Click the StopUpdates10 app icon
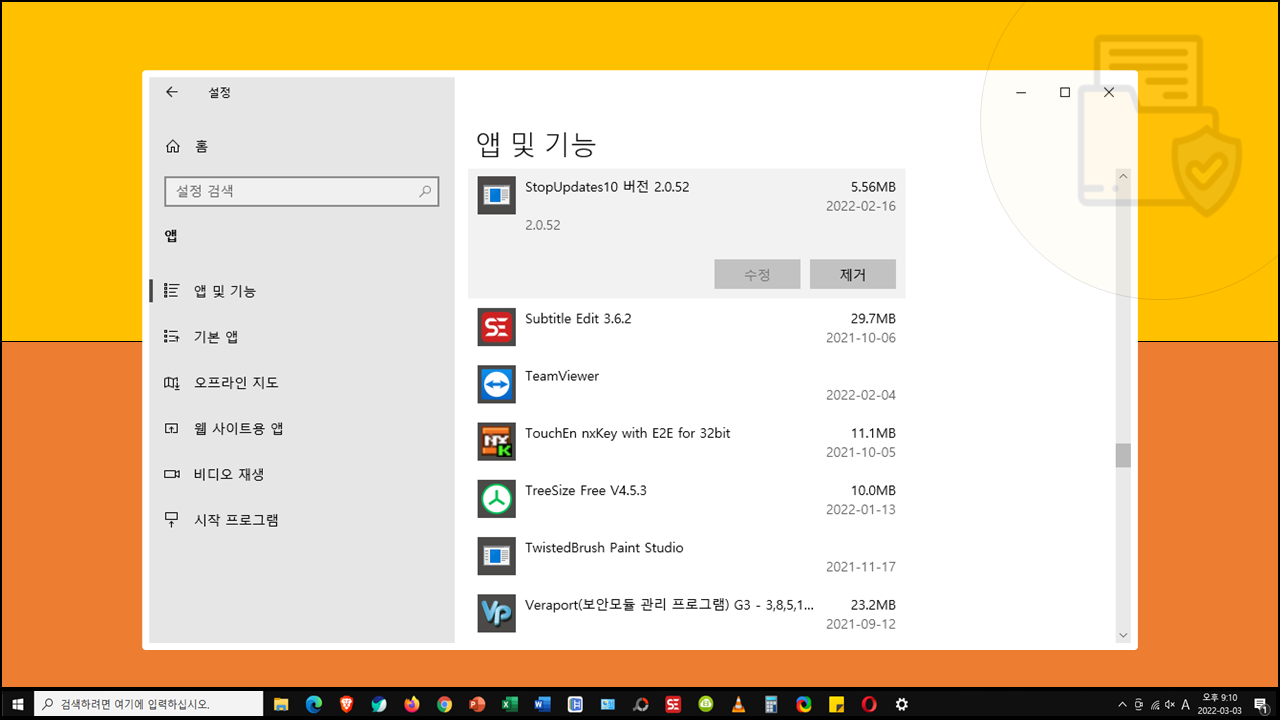 coord(496,195)
